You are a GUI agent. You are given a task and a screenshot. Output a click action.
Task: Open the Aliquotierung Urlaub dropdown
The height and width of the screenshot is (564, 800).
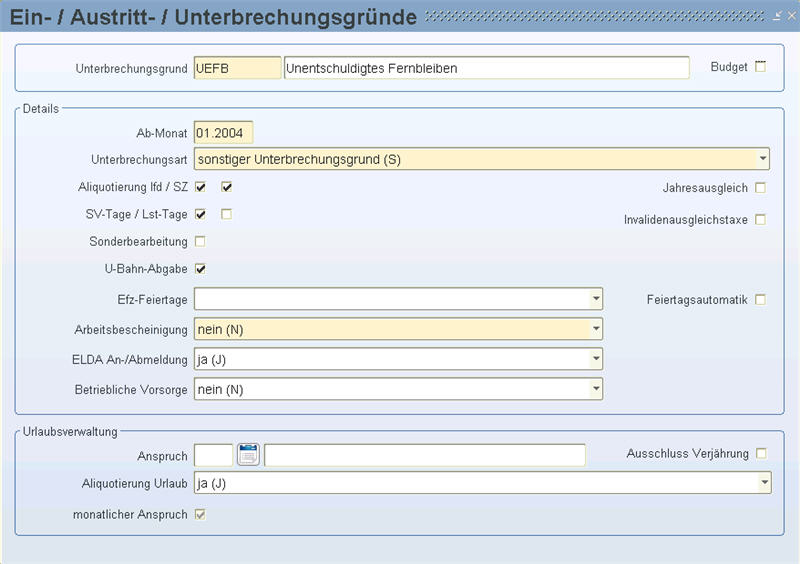click(x=764, y=484)
